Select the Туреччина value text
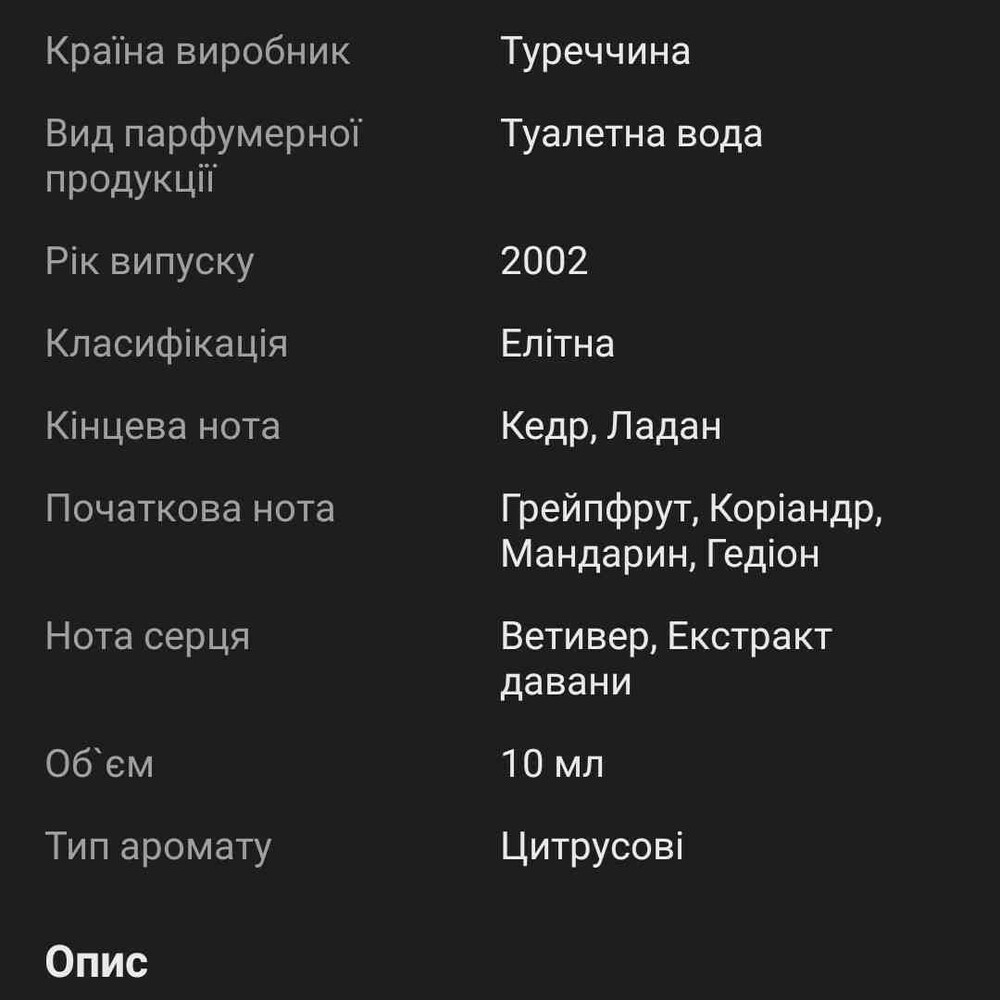Image resolution: width=1000 pixels, height=1000 pixels. point(595,51)
